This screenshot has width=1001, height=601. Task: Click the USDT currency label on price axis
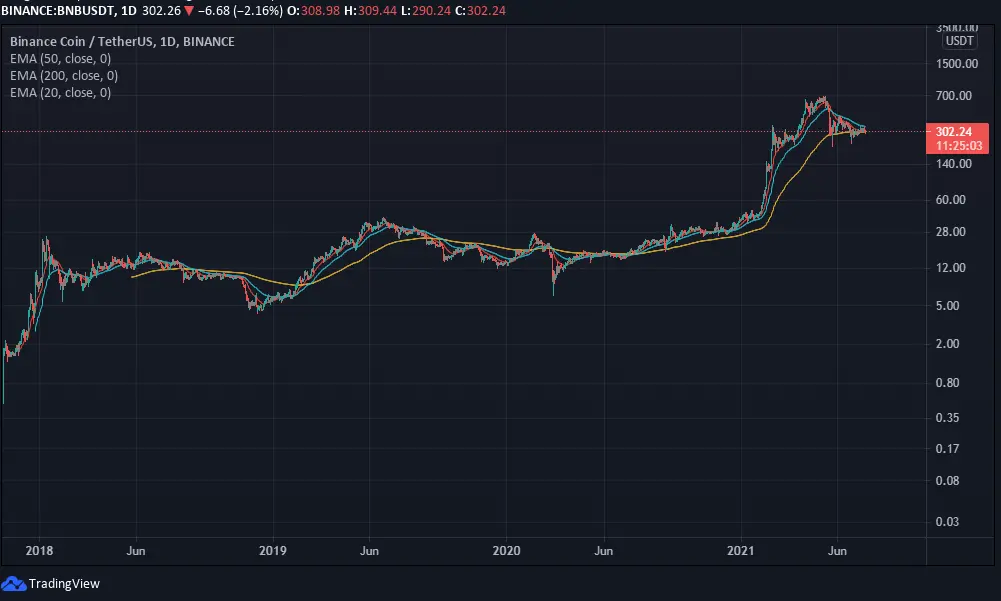coord(960,41)
